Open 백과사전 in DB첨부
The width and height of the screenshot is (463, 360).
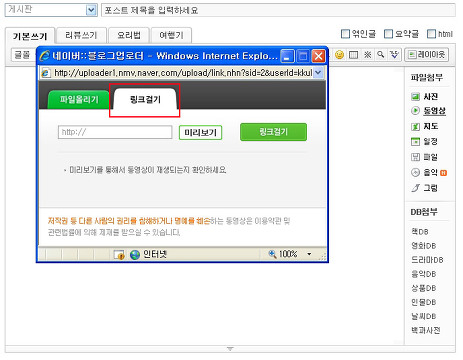426,330
